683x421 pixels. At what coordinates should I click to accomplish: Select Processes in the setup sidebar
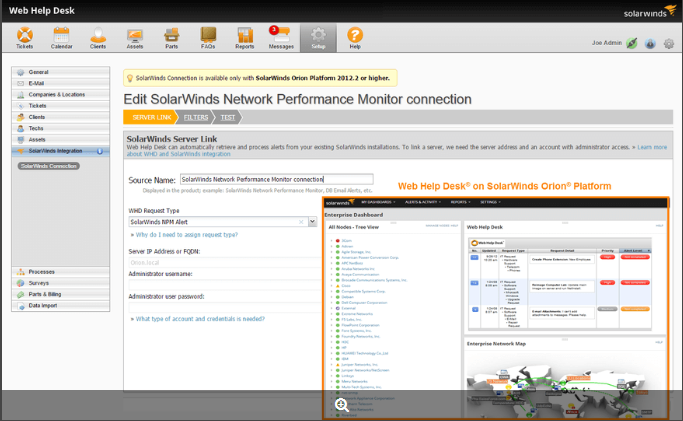[61, 272]
